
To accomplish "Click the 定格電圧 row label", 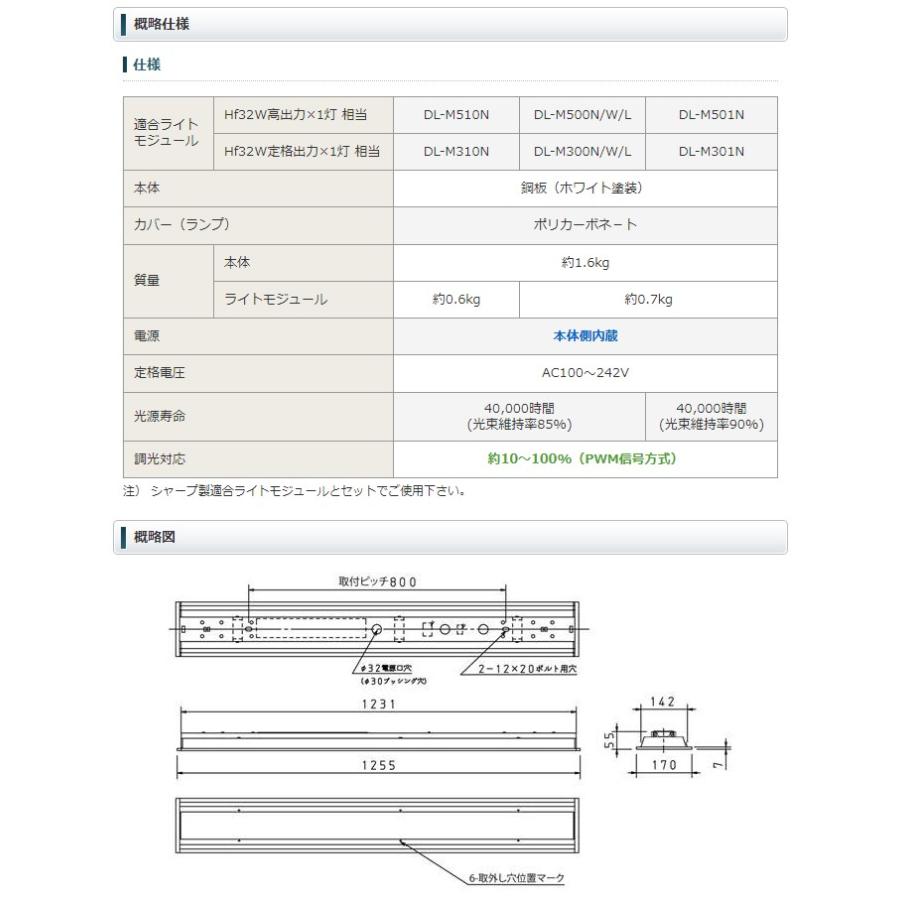I will 258,373.
